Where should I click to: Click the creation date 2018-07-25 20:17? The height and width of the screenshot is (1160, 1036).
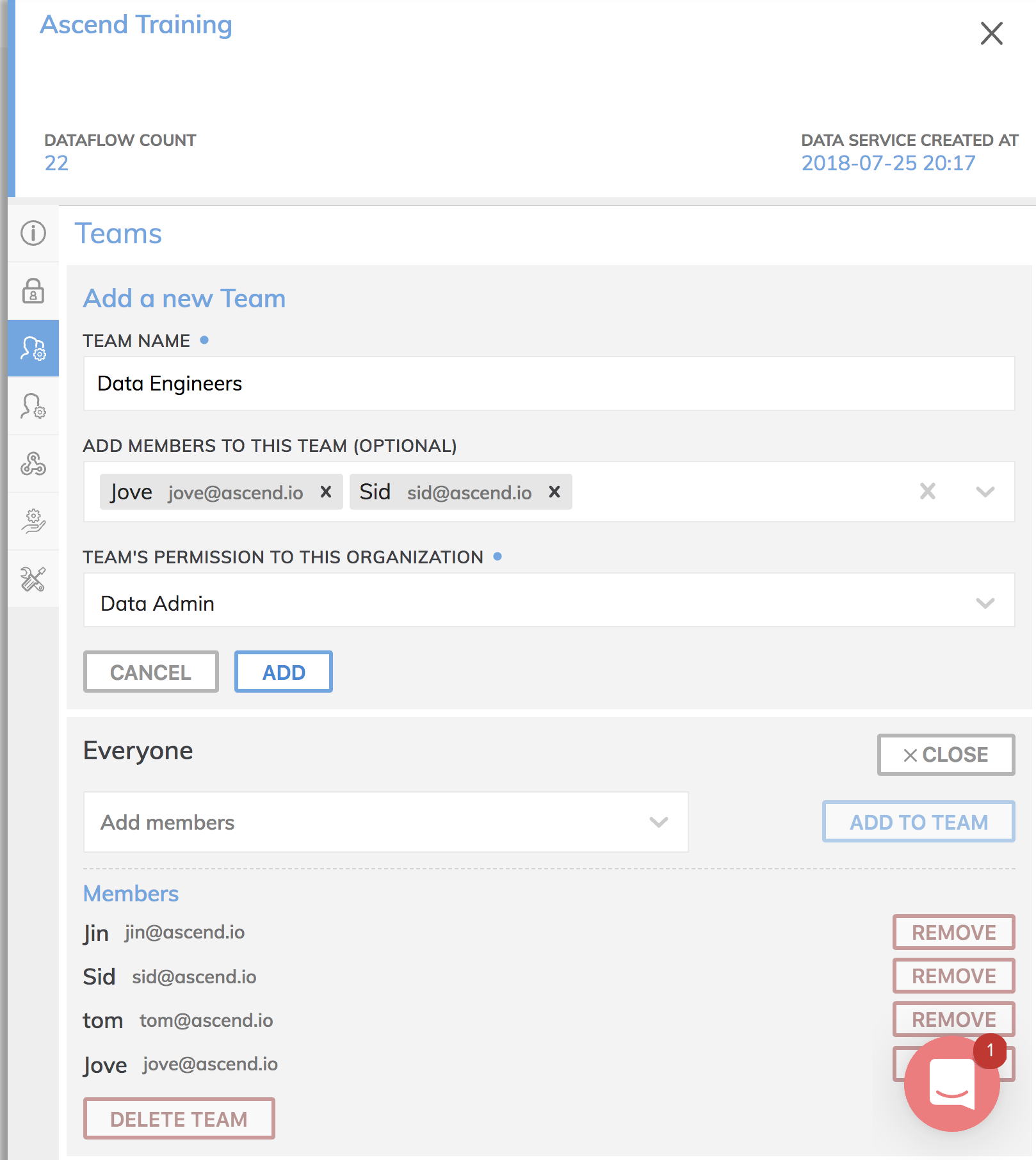click(888, 163)
